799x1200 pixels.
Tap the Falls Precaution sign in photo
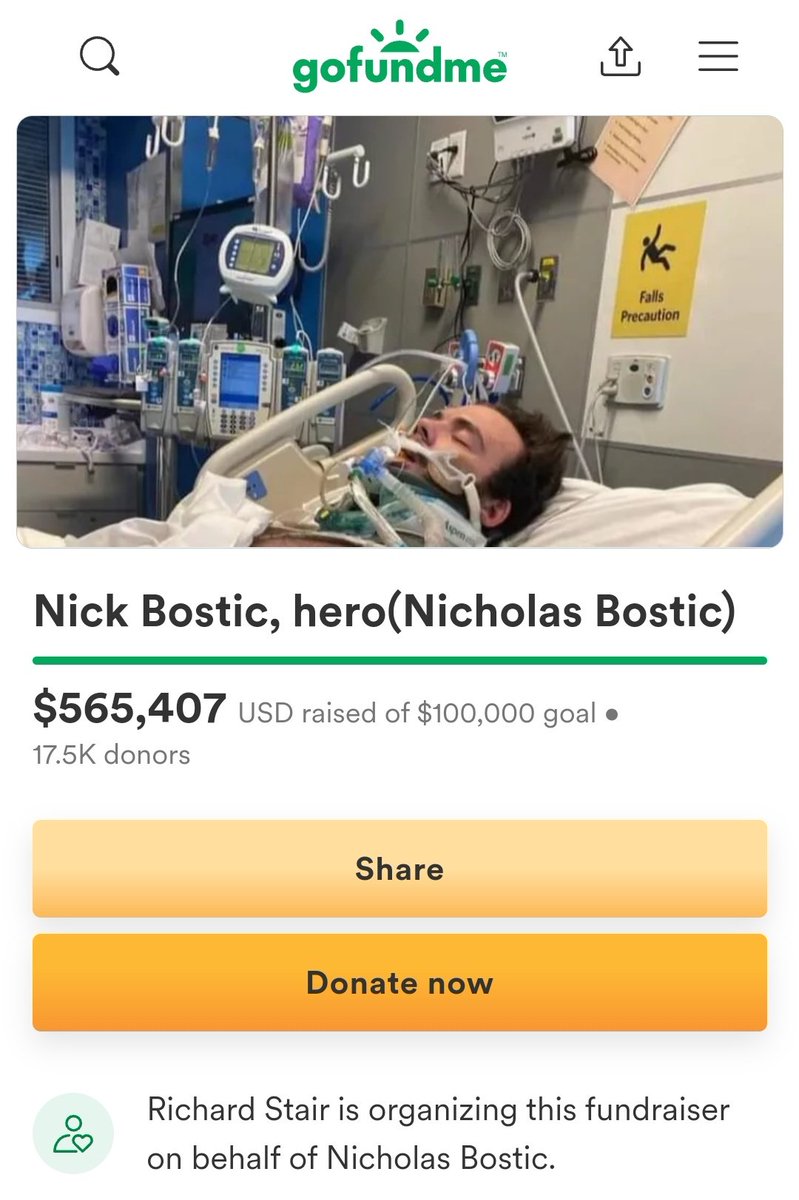657,269
